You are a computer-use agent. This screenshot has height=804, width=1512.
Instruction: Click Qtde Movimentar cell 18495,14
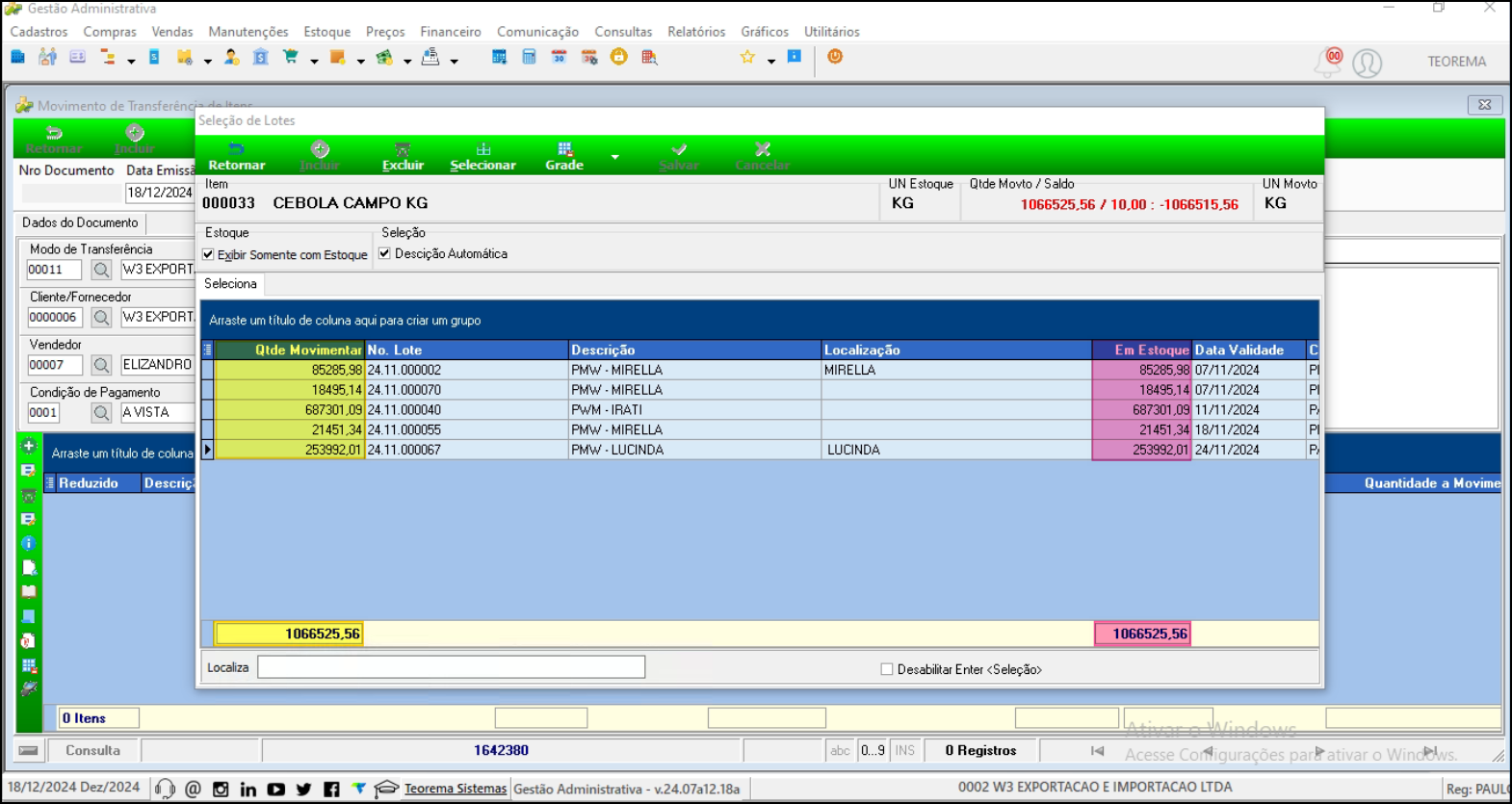coord(290,390)
